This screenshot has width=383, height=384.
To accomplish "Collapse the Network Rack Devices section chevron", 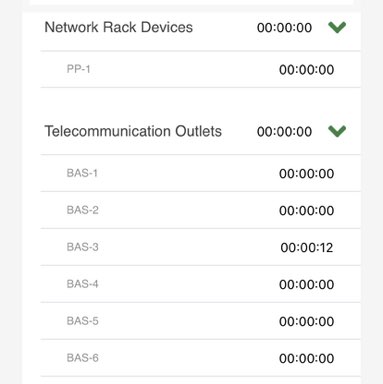I will pyautogui.click(x=337, y=27).
